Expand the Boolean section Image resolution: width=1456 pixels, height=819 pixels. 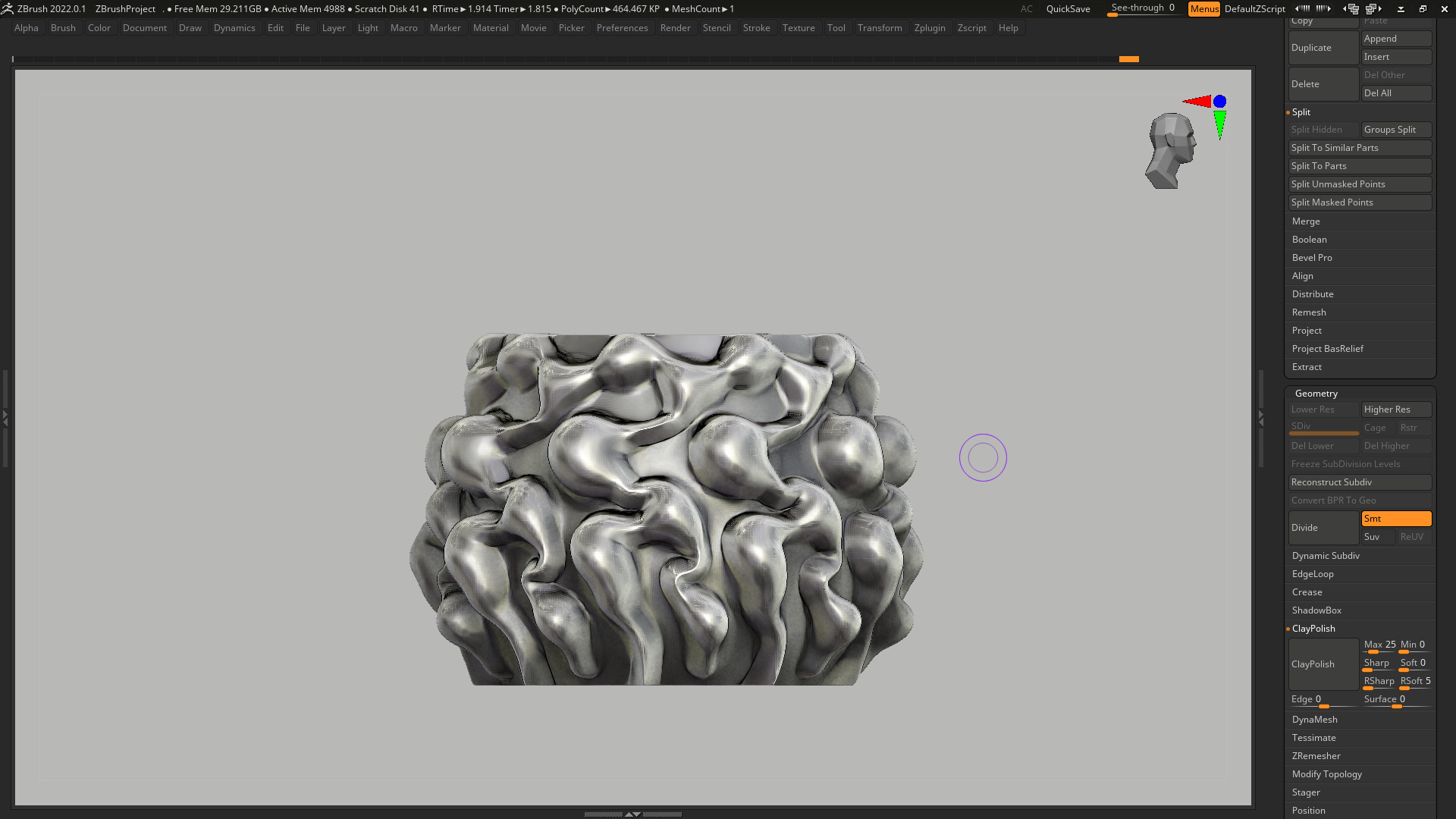[x=1309, y=240]
